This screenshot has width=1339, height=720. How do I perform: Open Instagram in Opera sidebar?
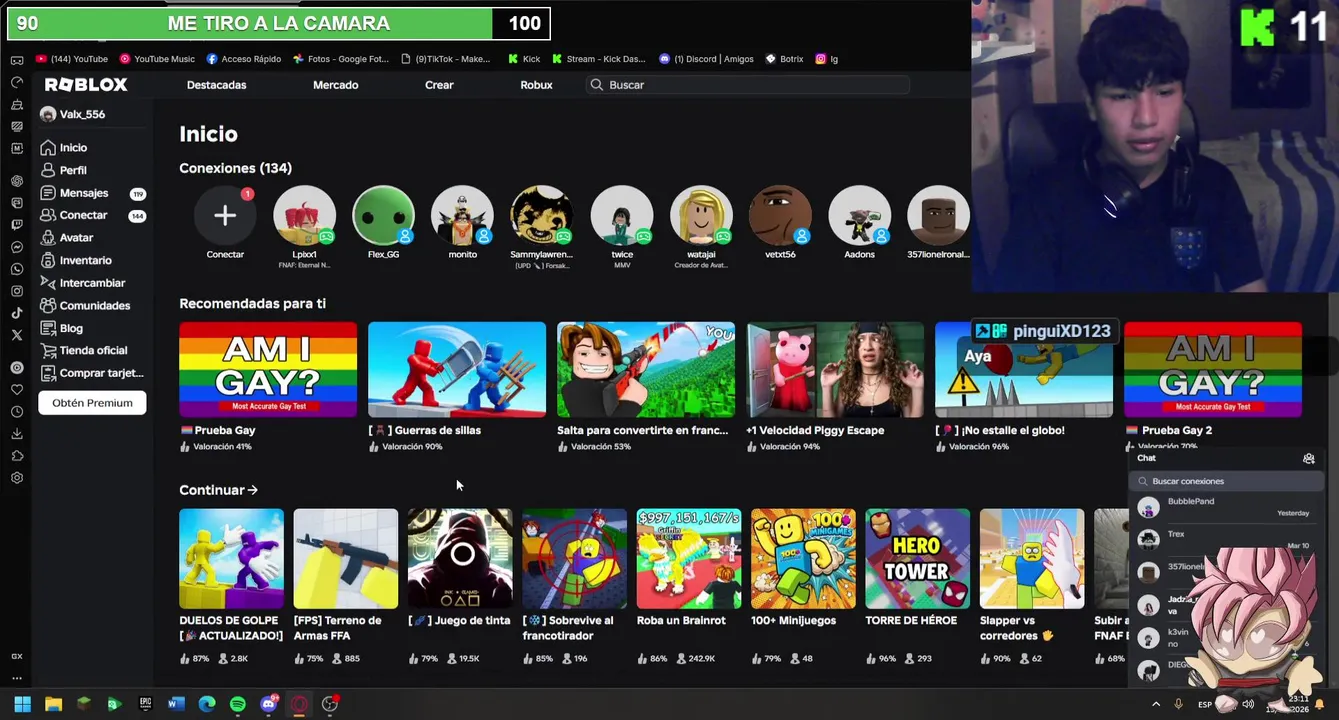pos(17,291)
